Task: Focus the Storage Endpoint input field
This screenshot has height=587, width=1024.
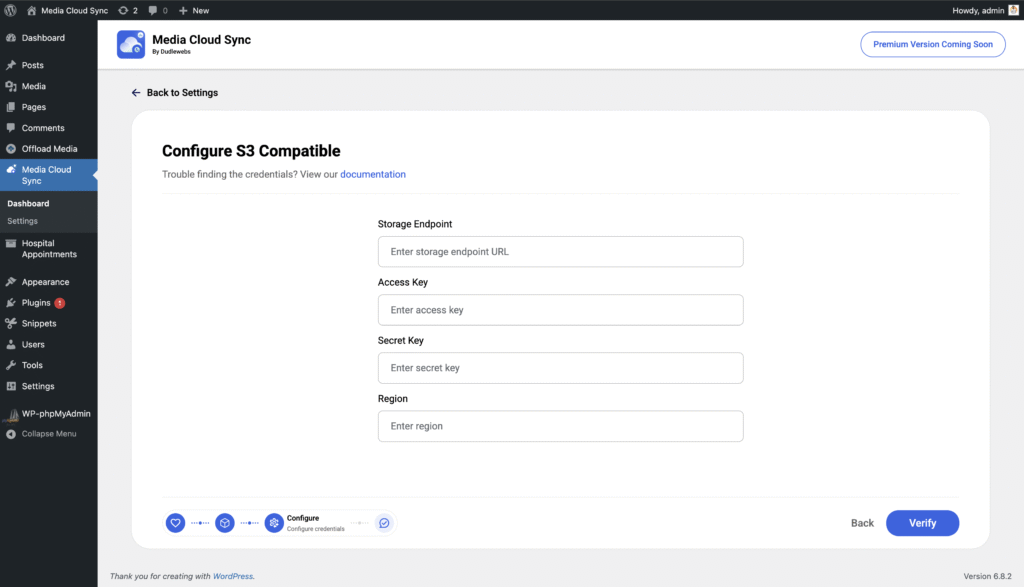Action: (x=560, y=252)
